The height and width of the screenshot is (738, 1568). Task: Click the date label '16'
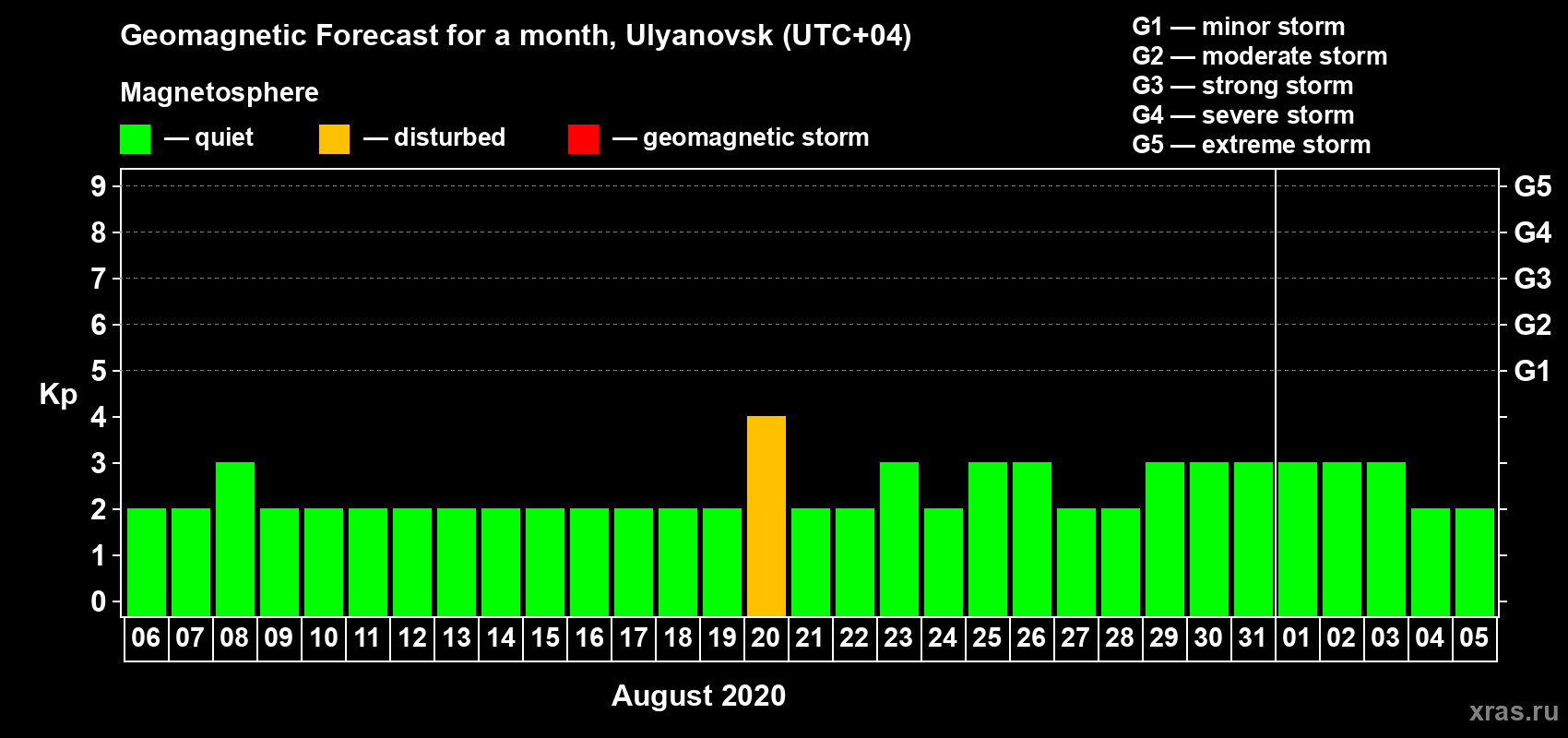click(588, 637)
